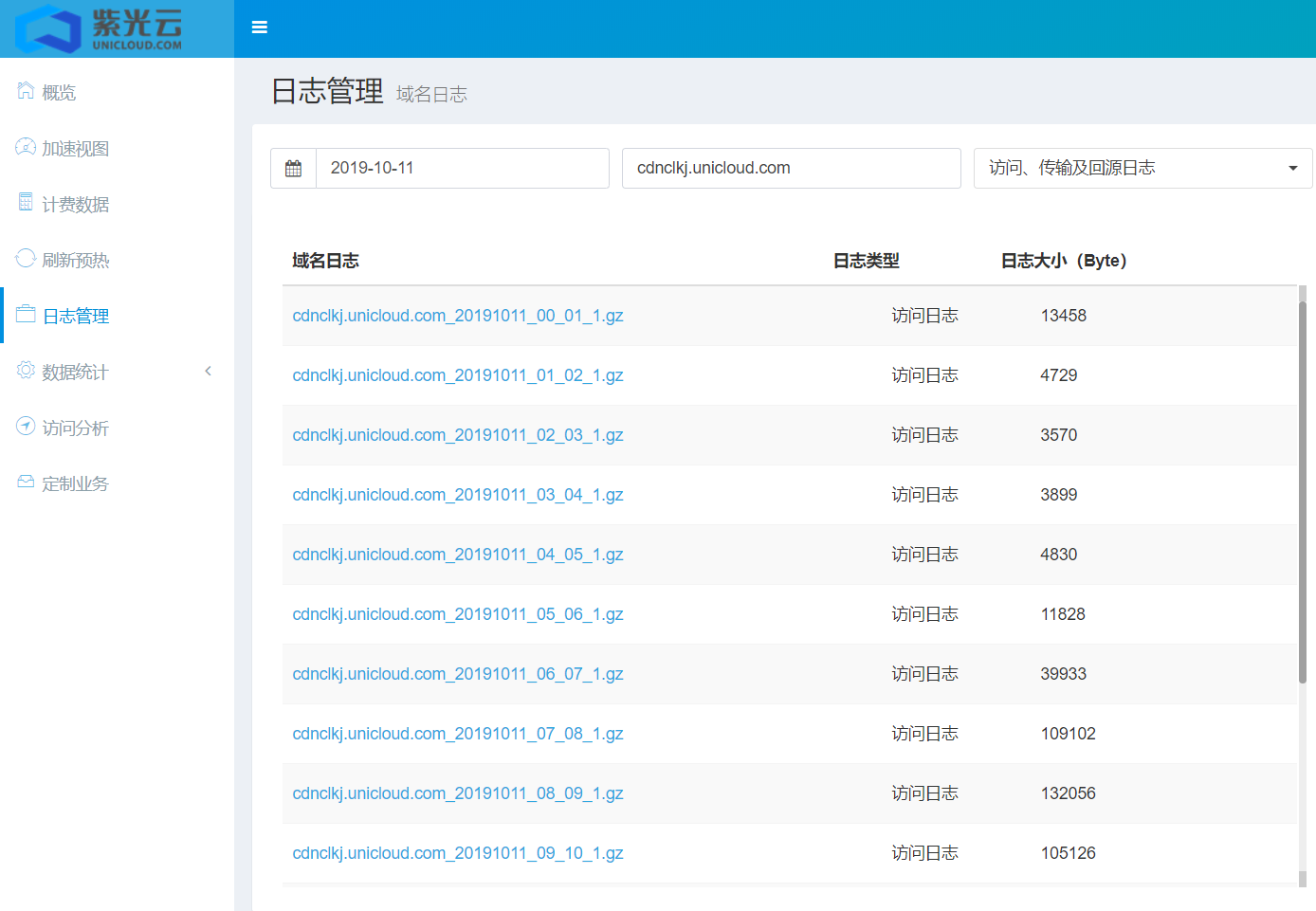Download log file 20191011_08_09_1.gz

458,793
